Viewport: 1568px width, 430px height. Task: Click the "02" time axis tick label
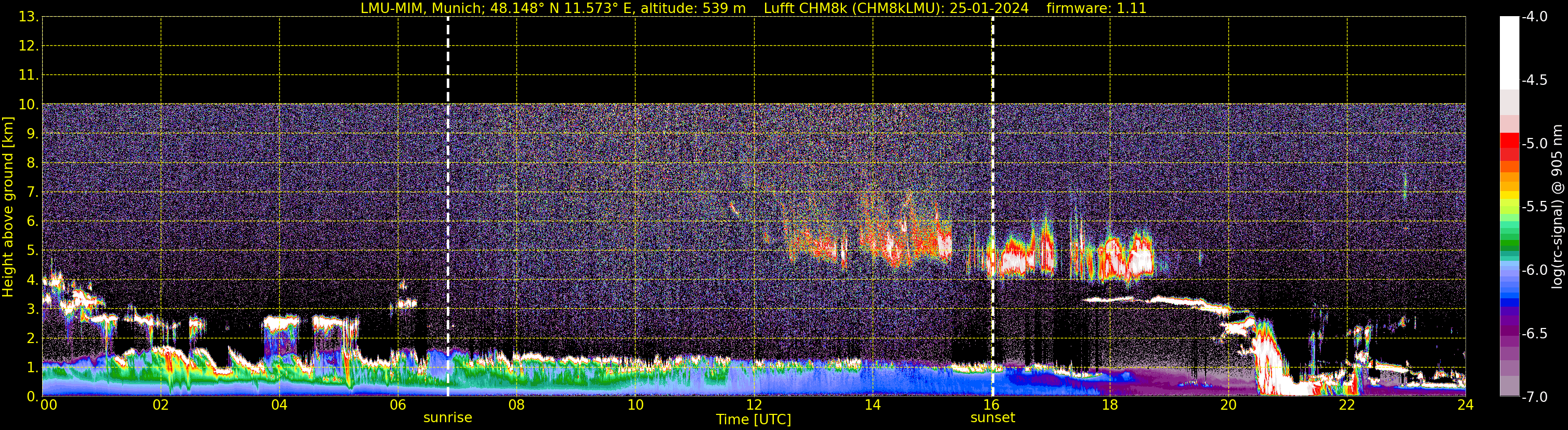point(161,405)
